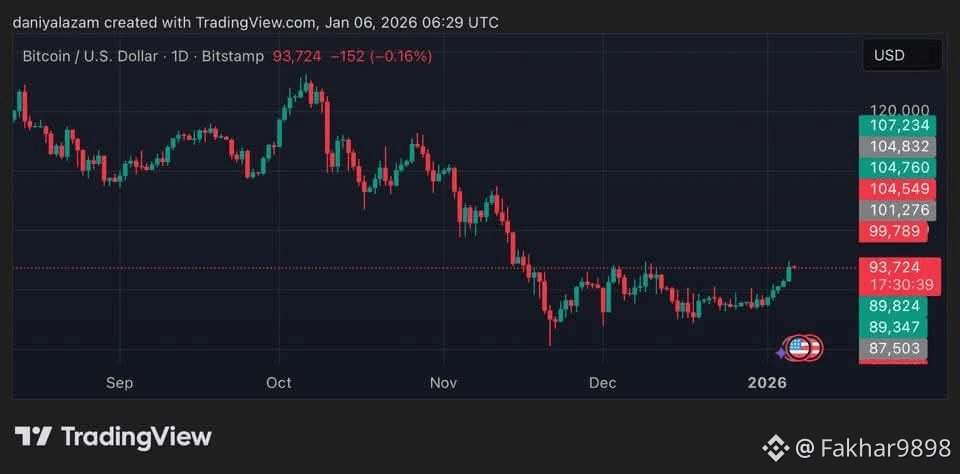This screenshot has width=960, height=474.
Task: Click the daniyalazam TradingView.com credit text
Action: click(x=256, y=23)
